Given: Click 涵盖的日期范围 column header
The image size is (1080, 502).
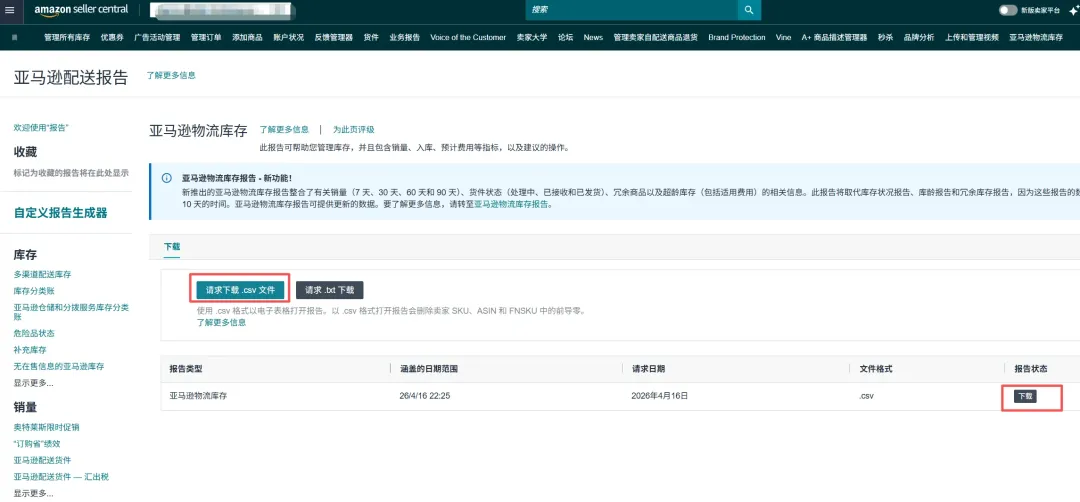Looking at the screenshot, I should click(x=429, y=369).
